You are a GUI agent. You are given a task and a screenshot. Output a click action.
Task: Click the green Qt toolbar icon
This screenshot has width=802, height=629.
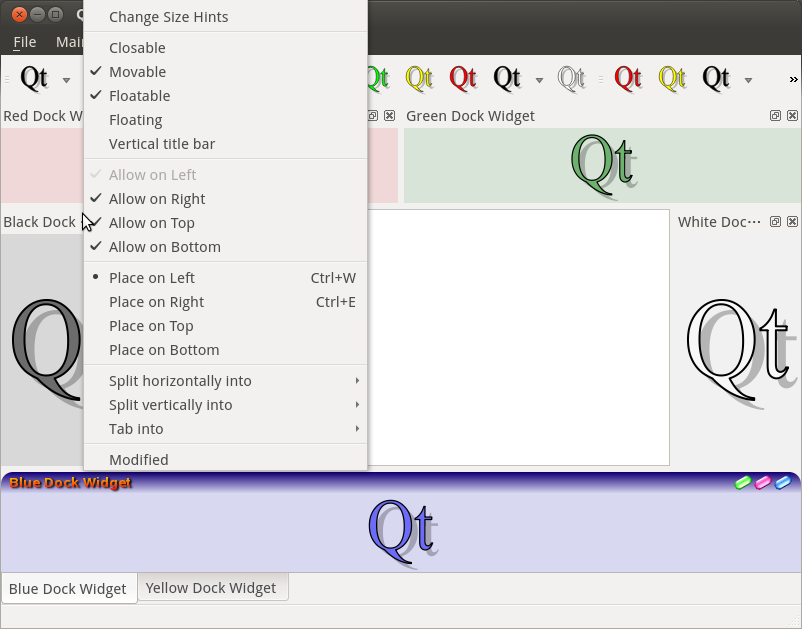pos(378,79)
